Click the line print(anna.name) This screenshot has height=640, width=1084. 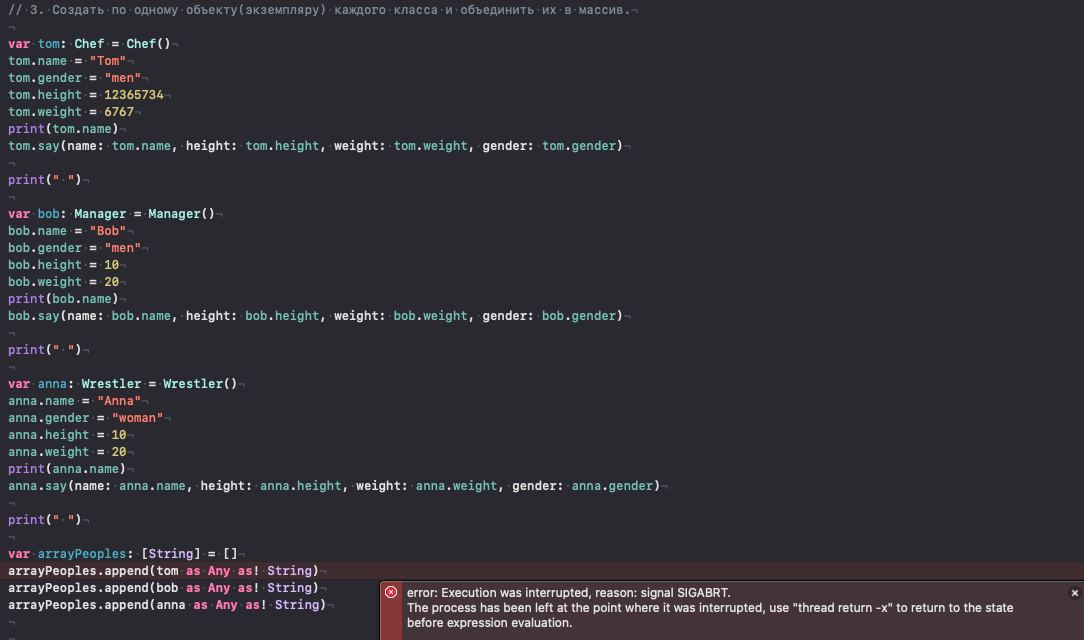67,469
